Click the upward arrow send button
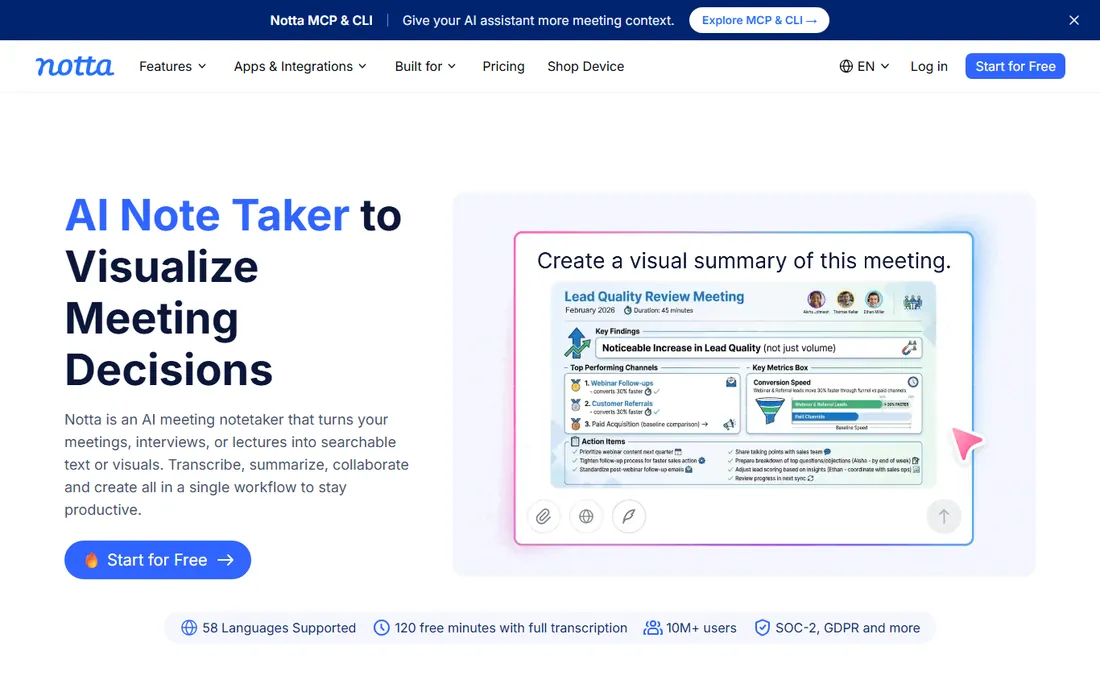This screenshot has height=688, width=1100. [x=944, y=517]
